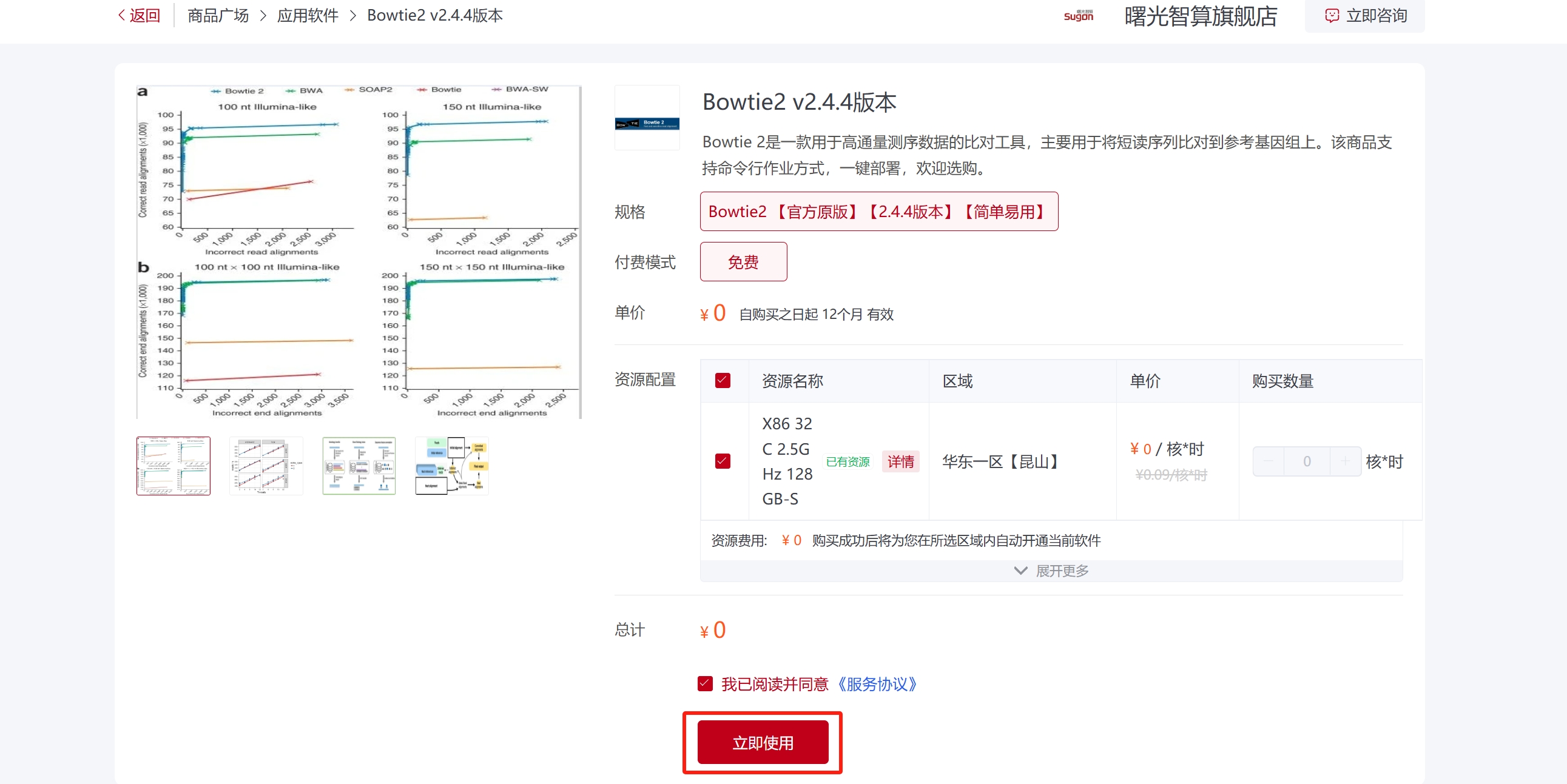Screen dimensions: 1567x784
Task: Click the 立即咨询 chat icon
Action: pos(1332,16)
